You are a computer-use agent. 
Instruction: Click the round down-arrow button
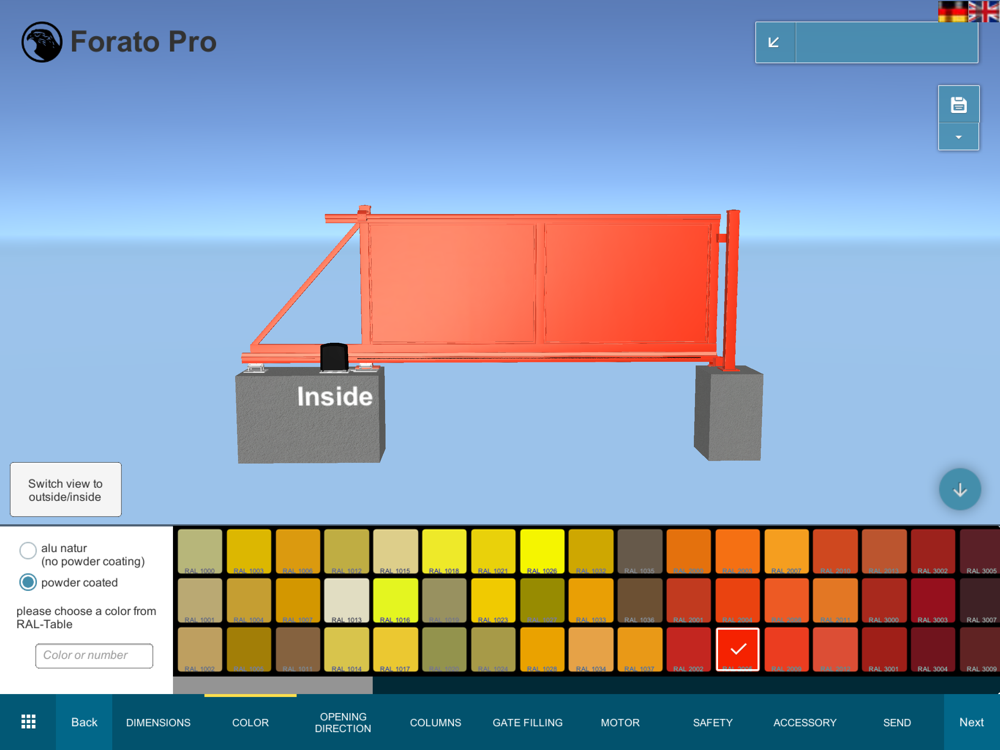point(960,489)
